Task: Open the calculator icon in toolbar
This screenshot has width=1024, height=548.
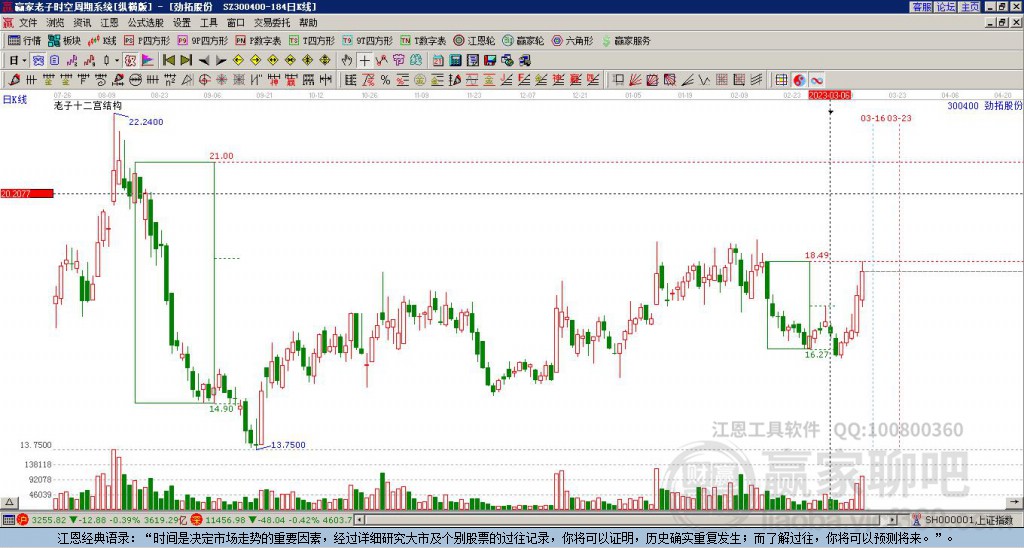Action: [455, 60]
